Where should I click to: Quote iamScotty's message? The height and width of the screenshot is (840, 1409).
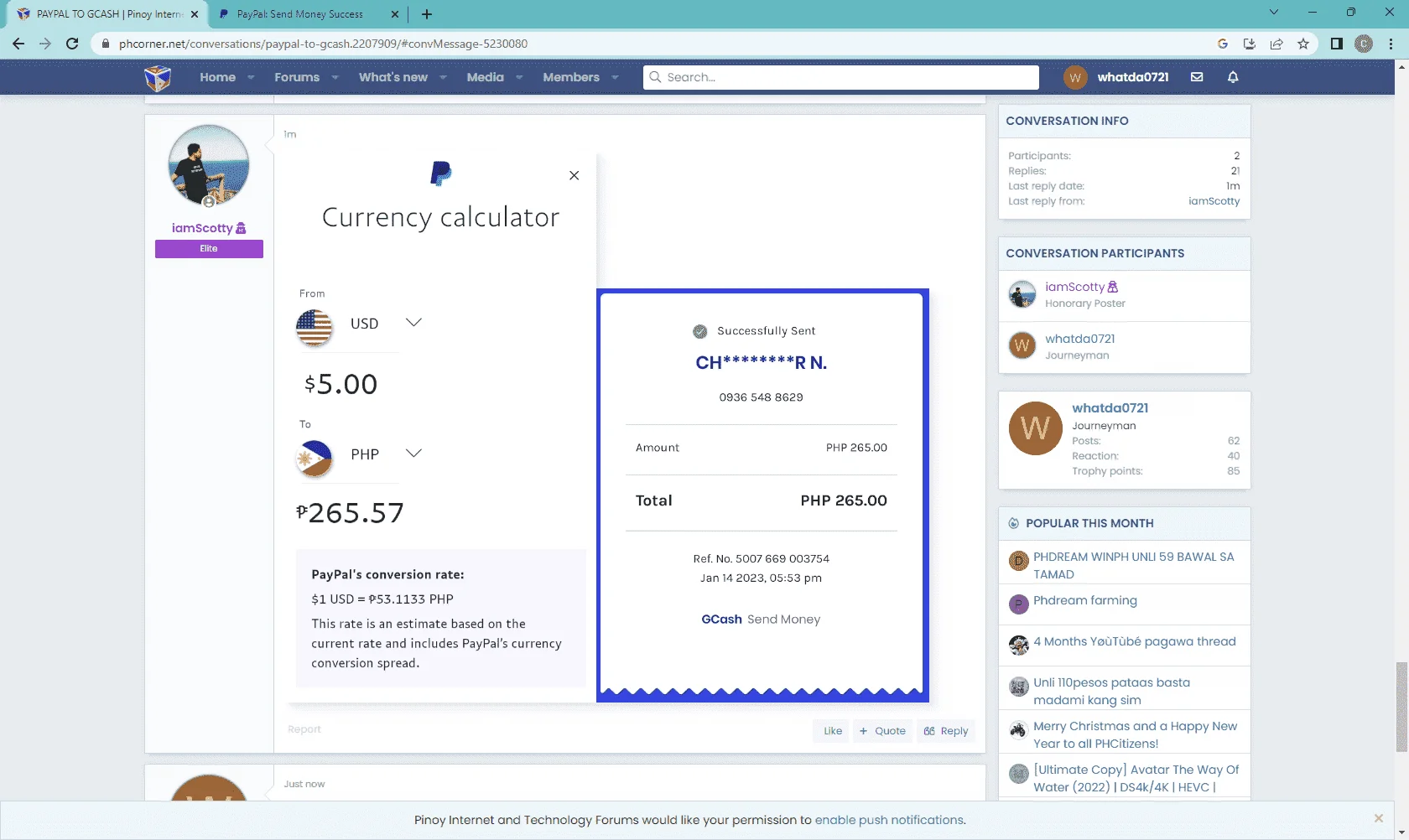click(882, 731)
